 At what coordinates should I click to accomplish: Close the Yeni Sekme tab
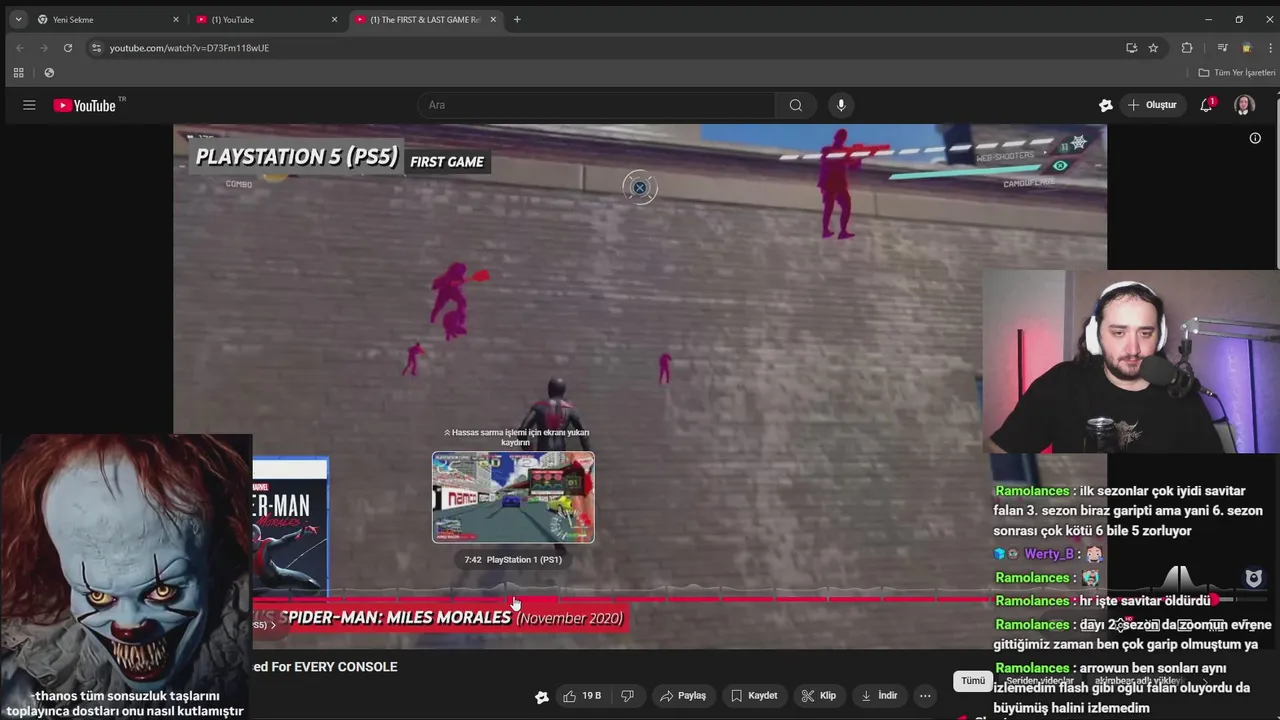pyautogui.click(x=176, y=19)
